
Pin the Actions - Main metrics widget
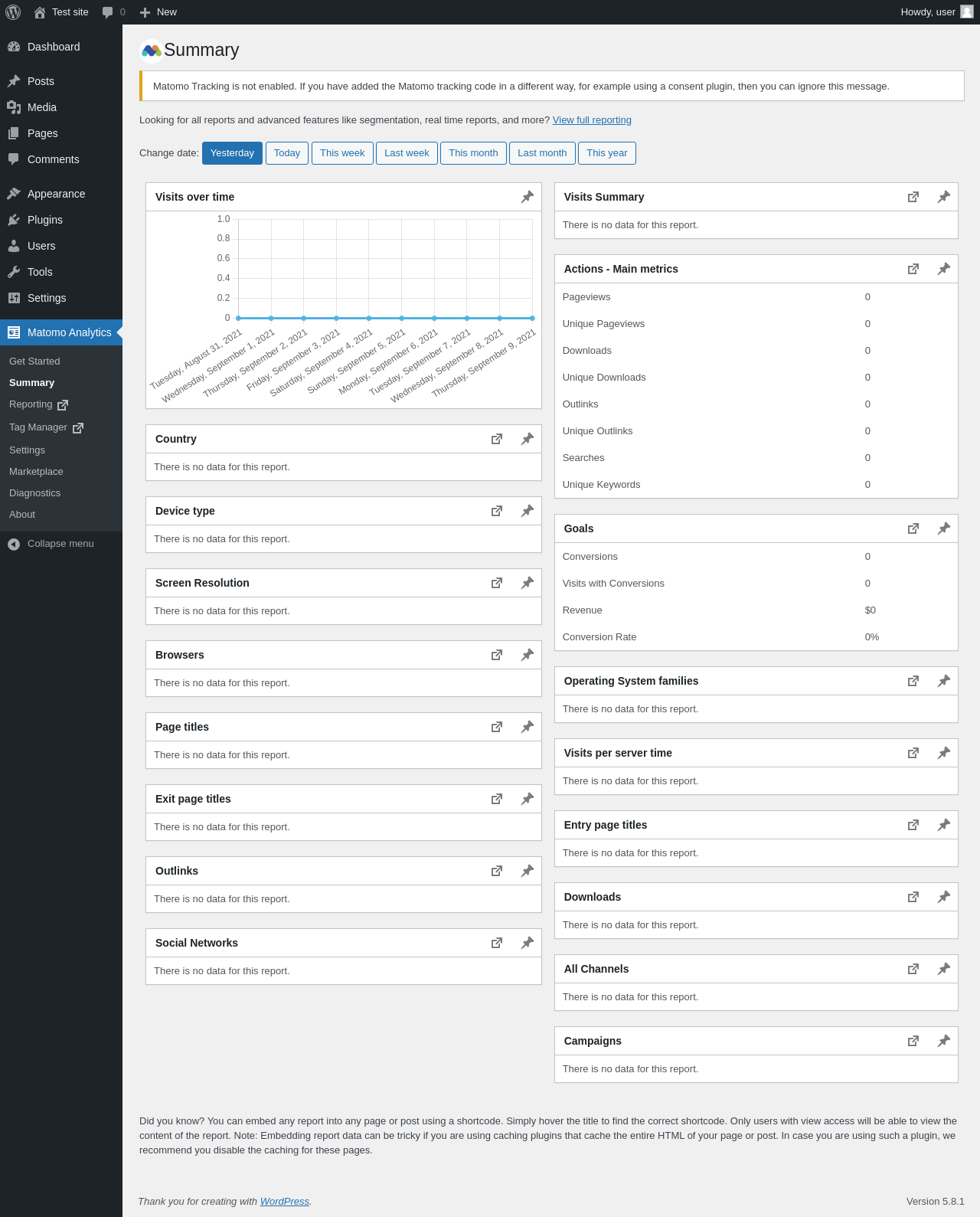point(944,269)
